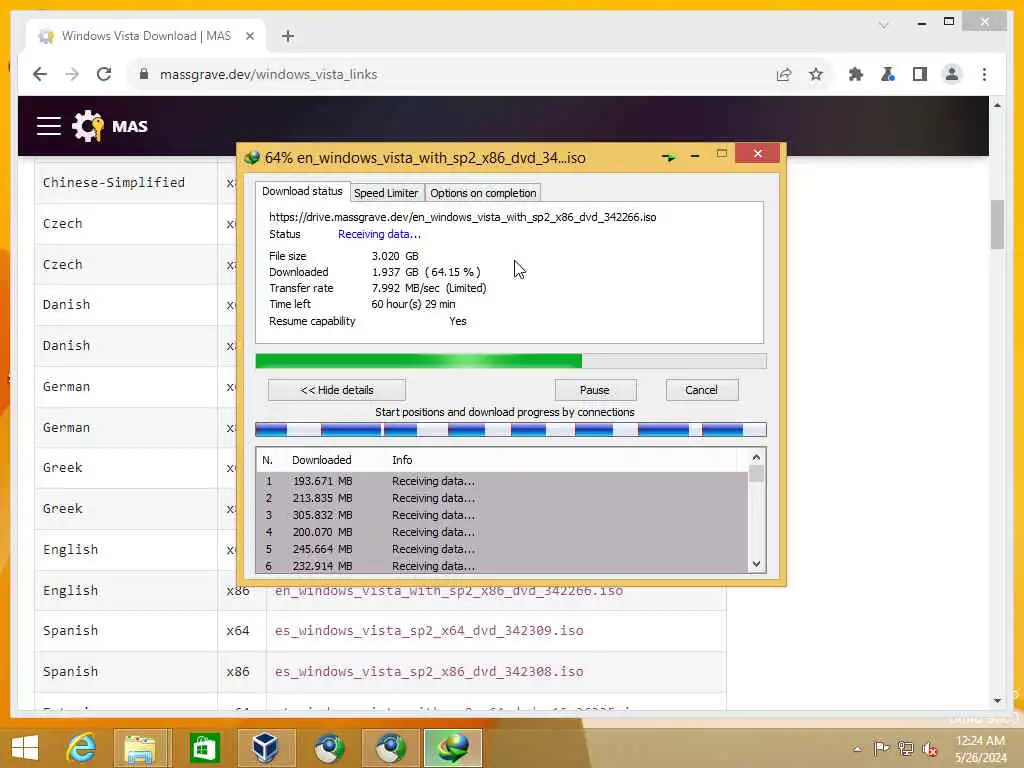Pause the download

pyautogui.click(x=595, y=390)
